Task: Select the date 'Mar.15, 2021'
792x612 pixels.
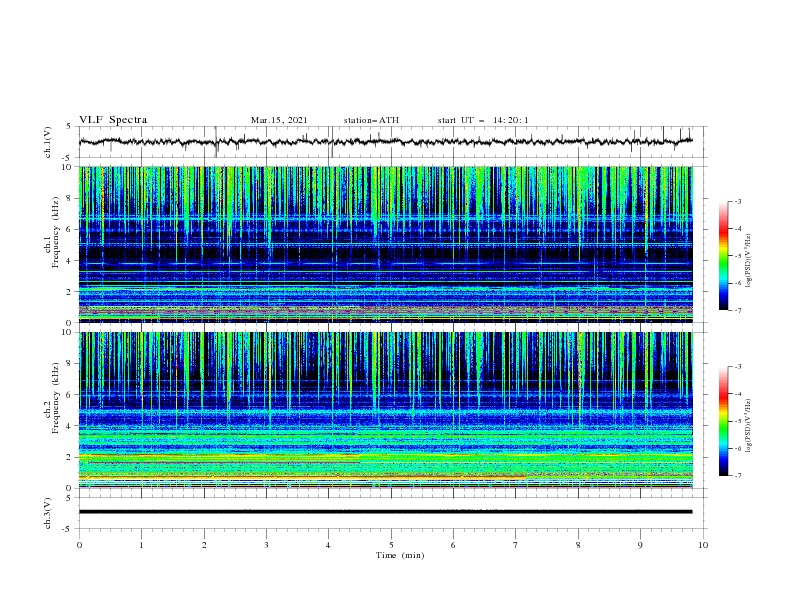Action: (x=279, y=120)
